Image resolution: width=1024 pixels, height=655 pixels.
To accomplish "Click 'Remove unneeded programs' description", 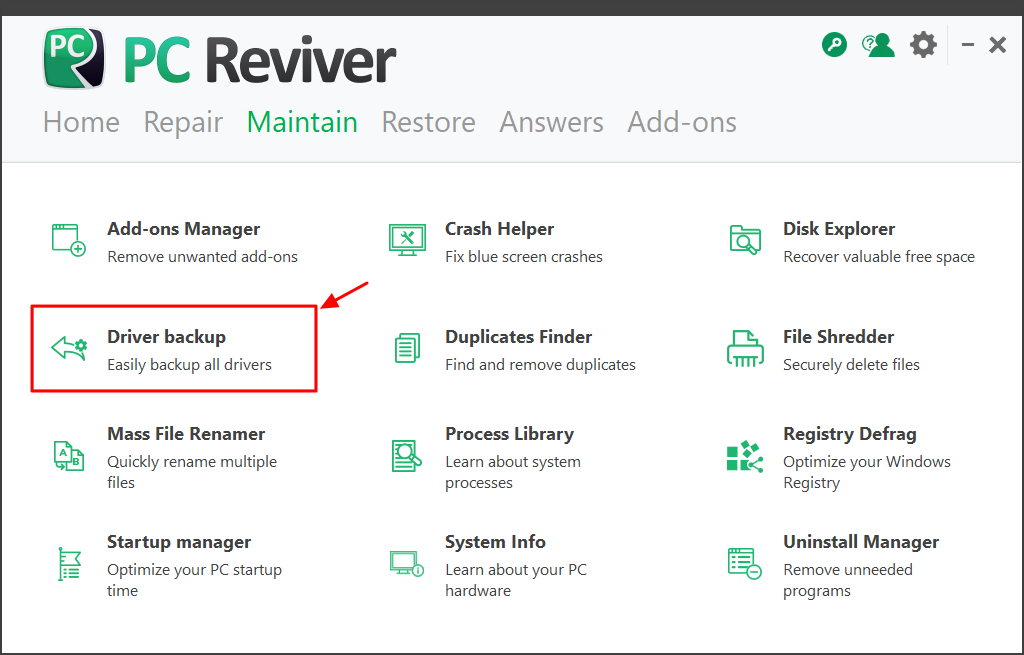I will tap(848, 580).
